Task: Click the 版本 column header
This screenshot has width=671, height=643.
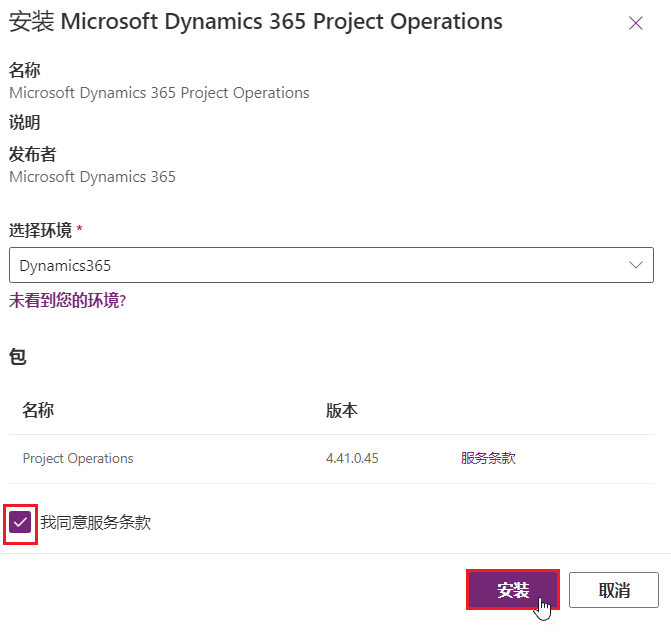Action: coord(341,410)
